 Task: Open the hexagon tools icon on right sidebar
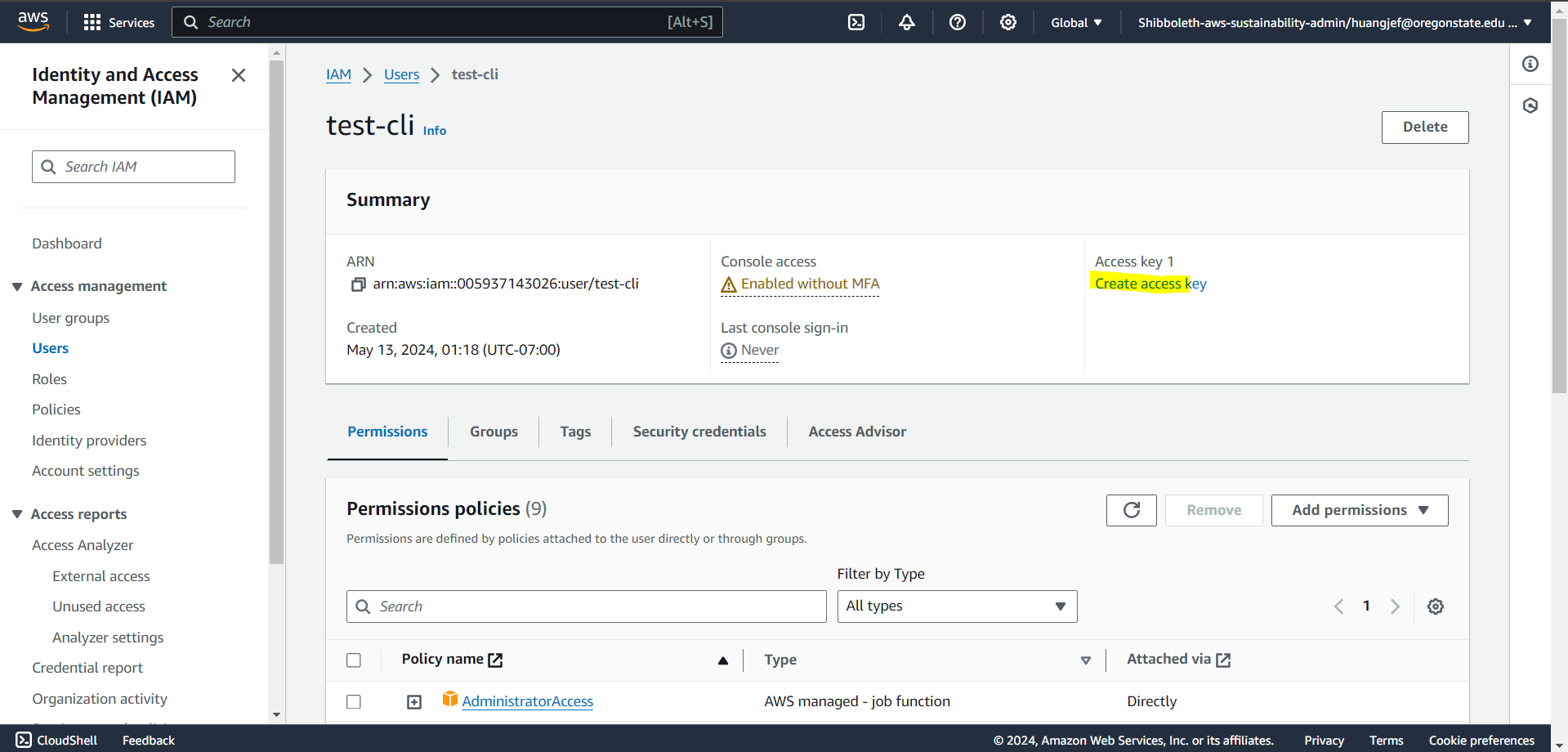(1530, 105)
